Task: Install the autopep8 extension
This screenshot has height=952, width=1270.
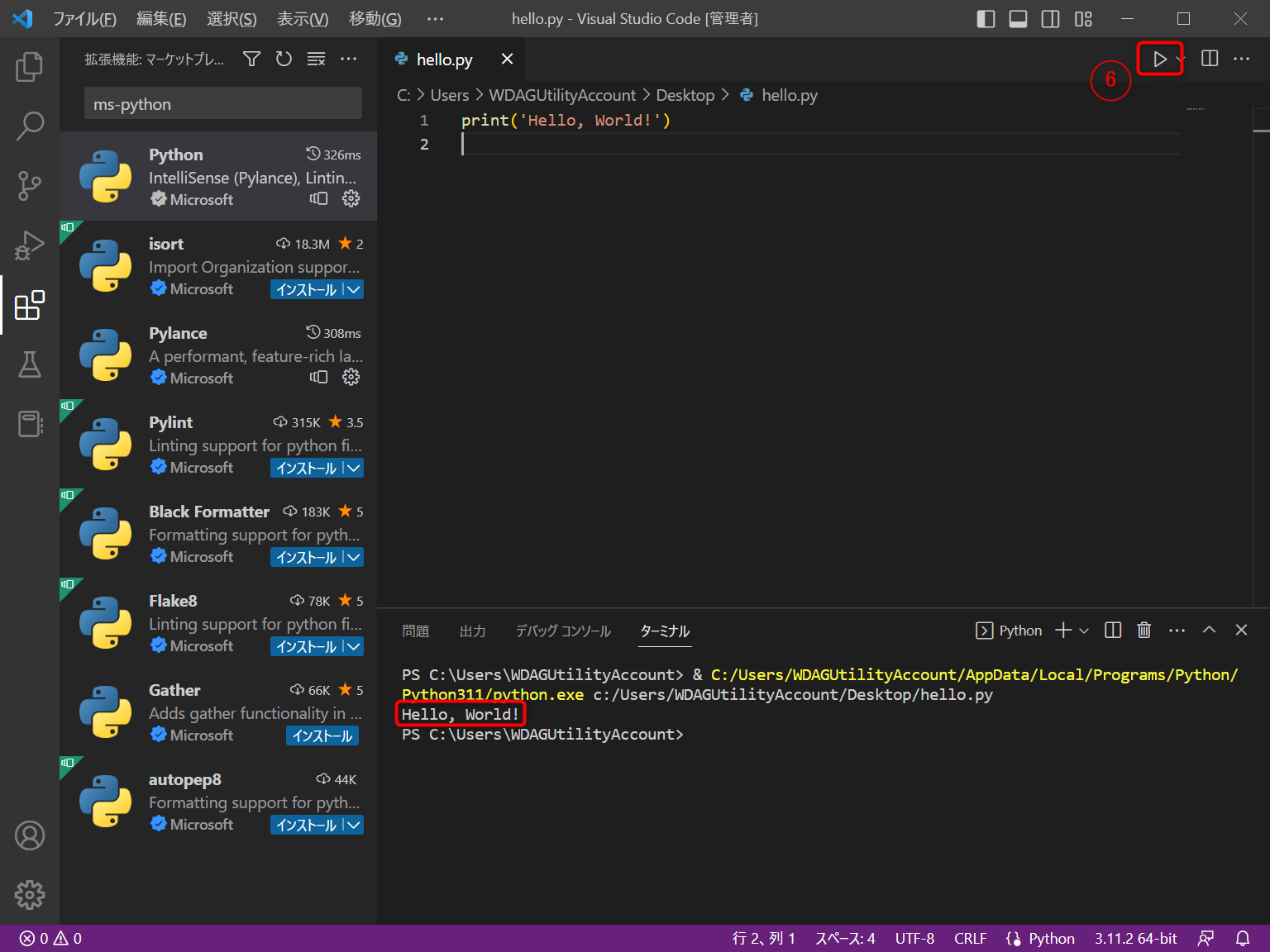Action: point(306,825)
